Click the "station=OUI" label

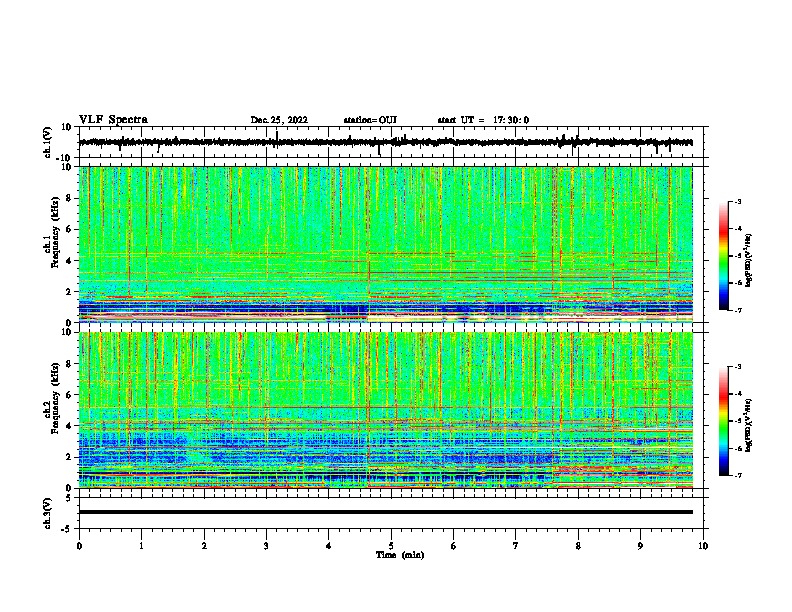[370, 120]
